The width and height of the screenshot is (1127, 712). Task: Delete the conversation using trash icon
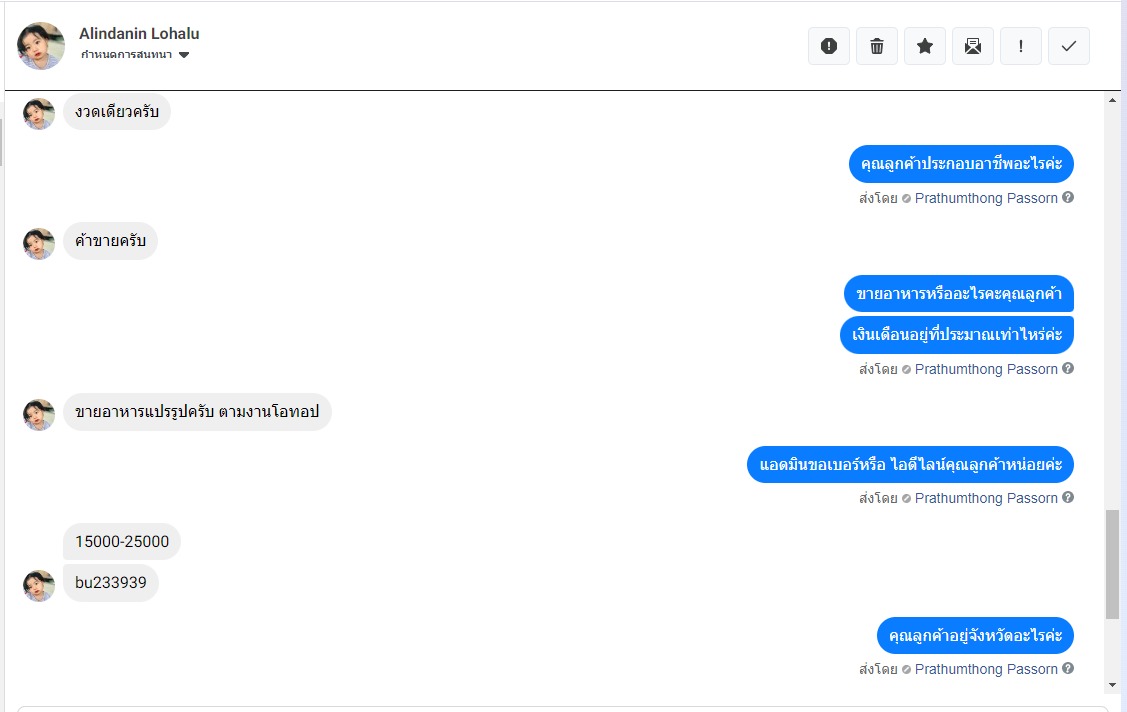(x=877, y=46)
